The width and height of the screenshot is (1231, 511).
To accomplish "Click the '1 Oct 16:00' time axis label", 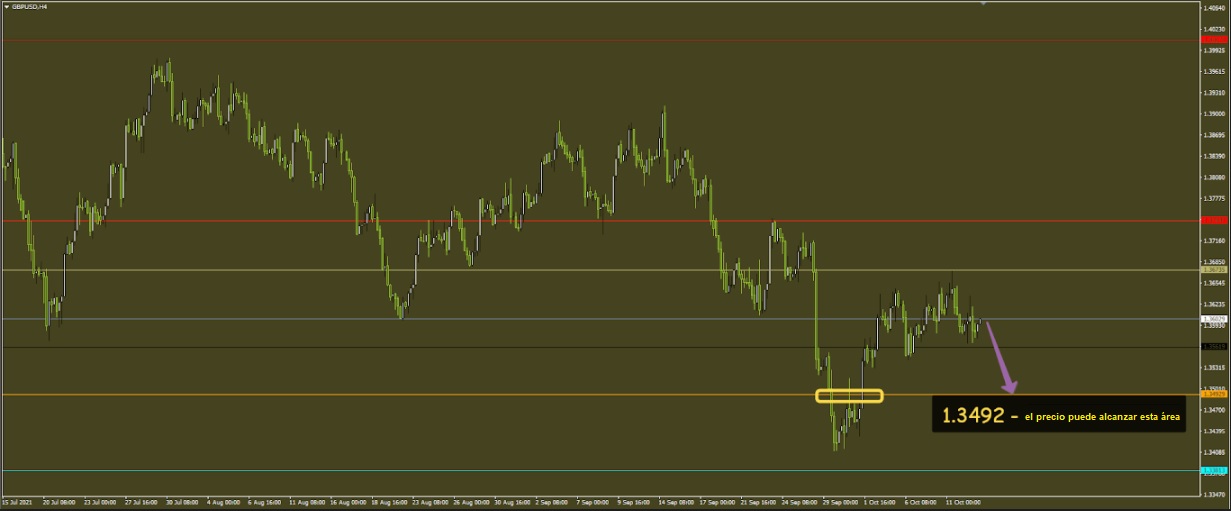I will point(878,502).
